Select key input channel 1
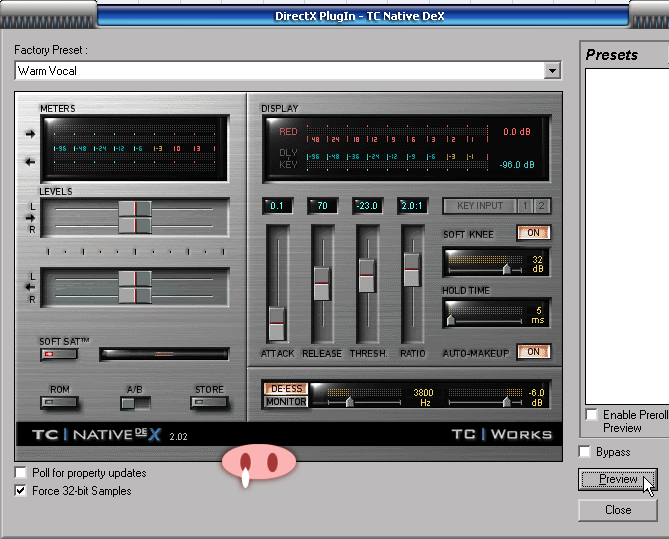This screenshot has width=669, height=539. click(x=525, y=206)
